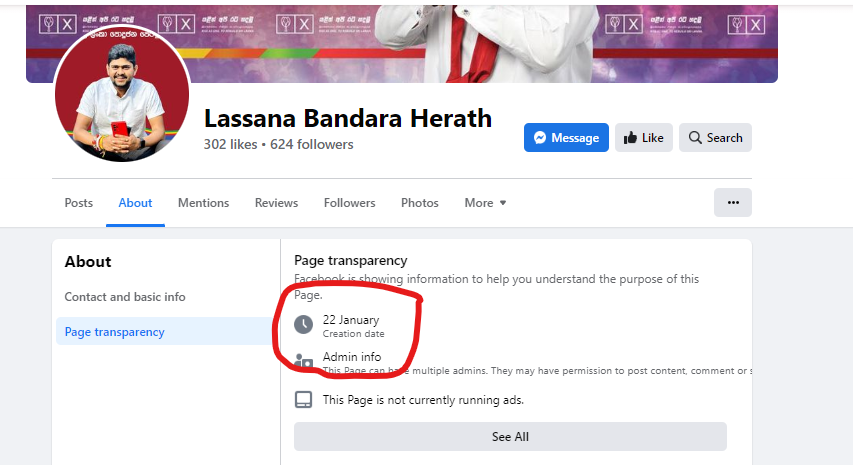
Task: Click the See All button
Action: pos(510,437)
